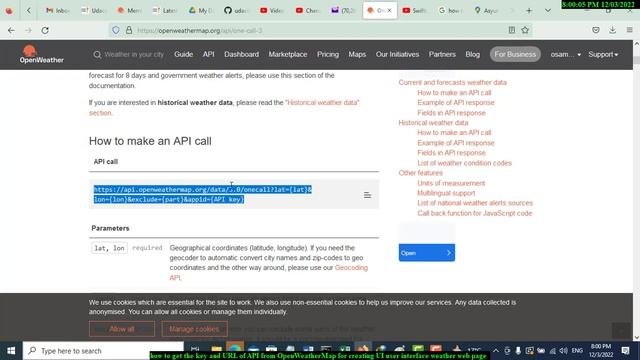Open List of national weather alerts sources
This screenshot has width=640, height=360.
click(x=475, y=203)
